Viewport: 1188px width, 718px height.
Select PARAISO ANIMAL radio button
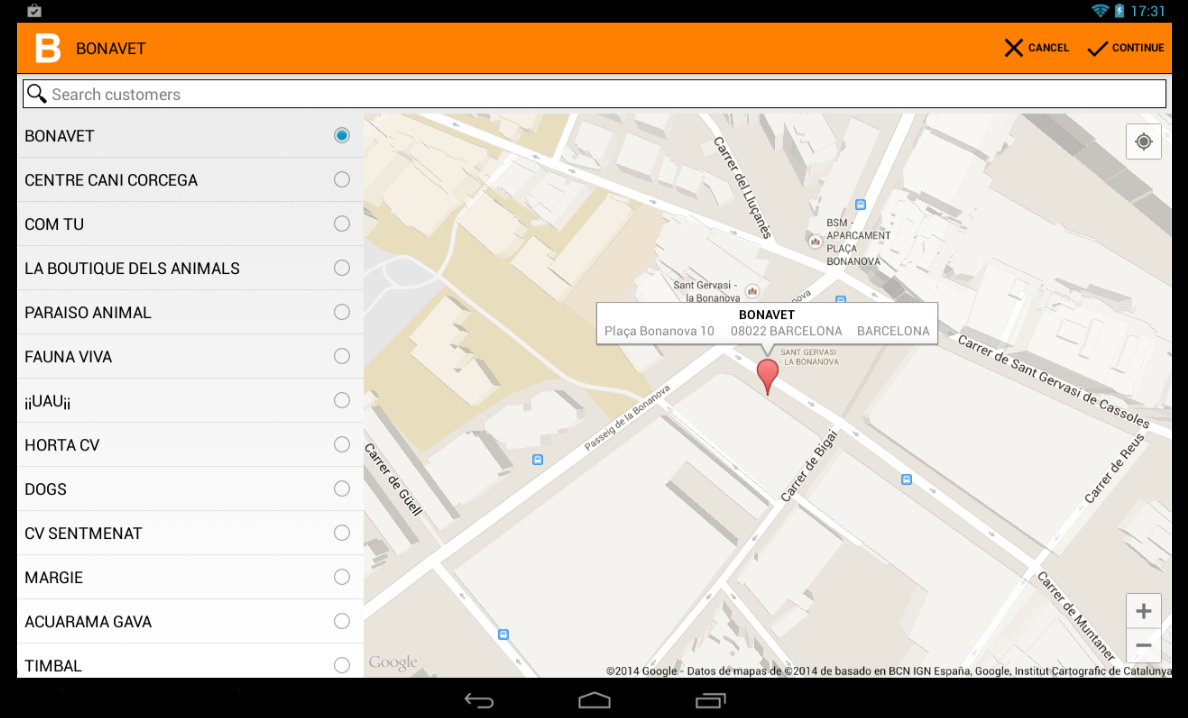(342, 312)
